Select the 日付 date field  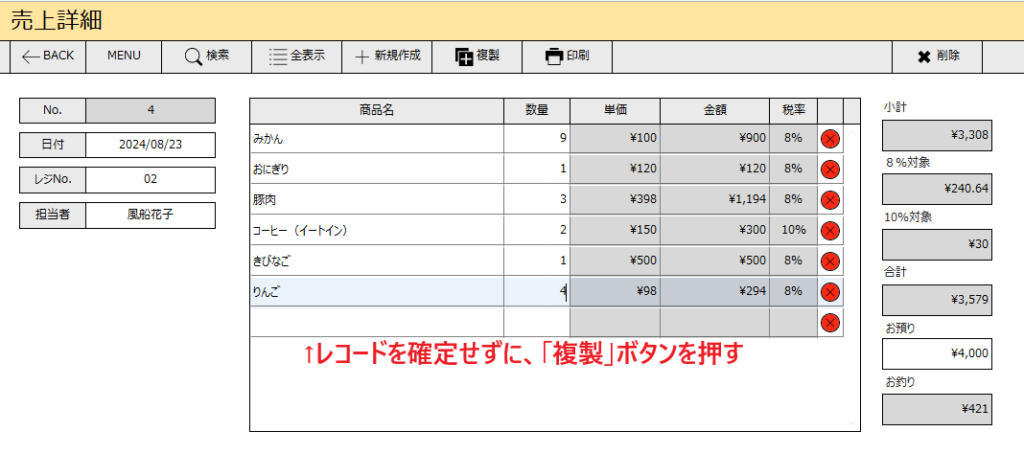click(x=150, y=145)
